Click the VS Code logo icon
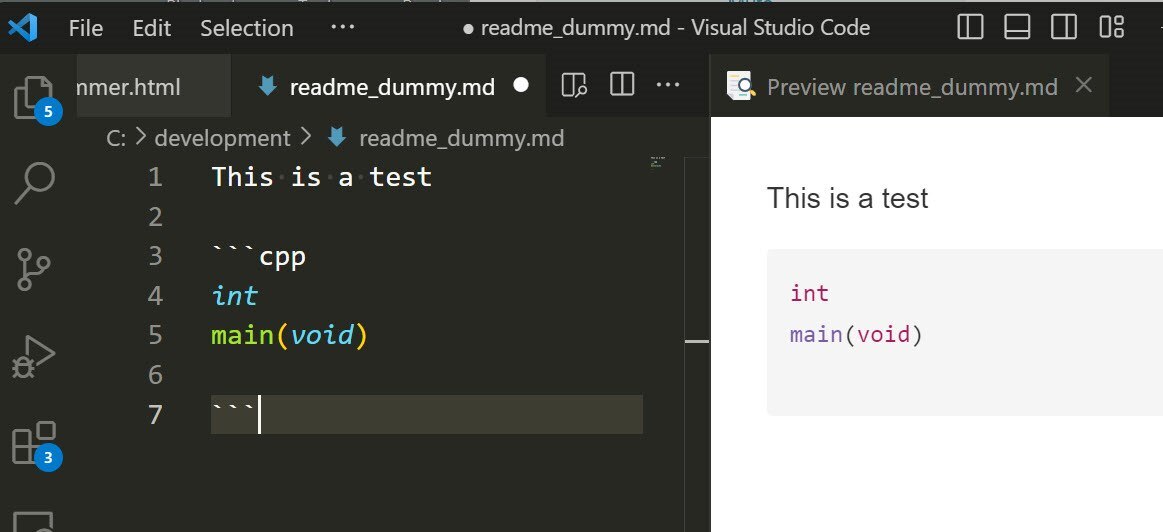Image resolution: width=1163 pixels, height=532 pixels. (x=23, y=28)
